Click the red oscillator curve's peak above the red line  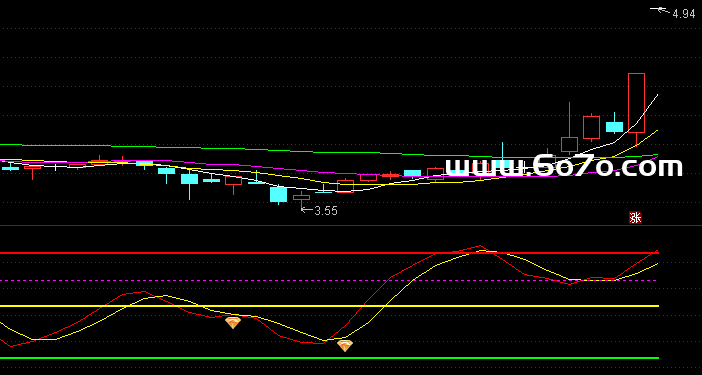click(x=480, y=246)
